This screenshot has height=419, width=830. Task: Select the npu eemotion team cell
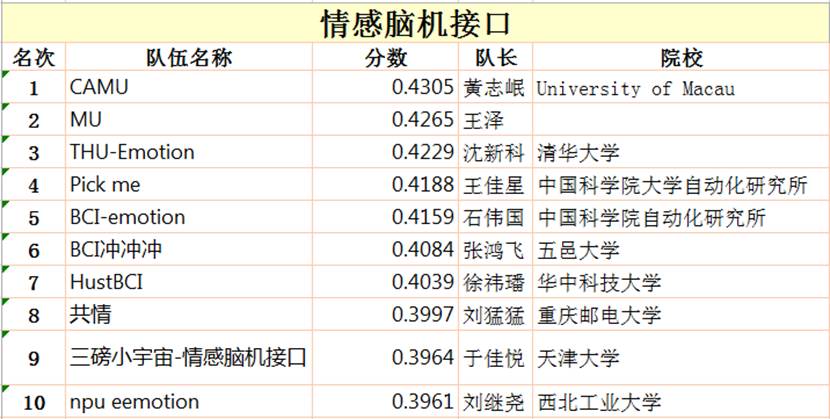188,402
